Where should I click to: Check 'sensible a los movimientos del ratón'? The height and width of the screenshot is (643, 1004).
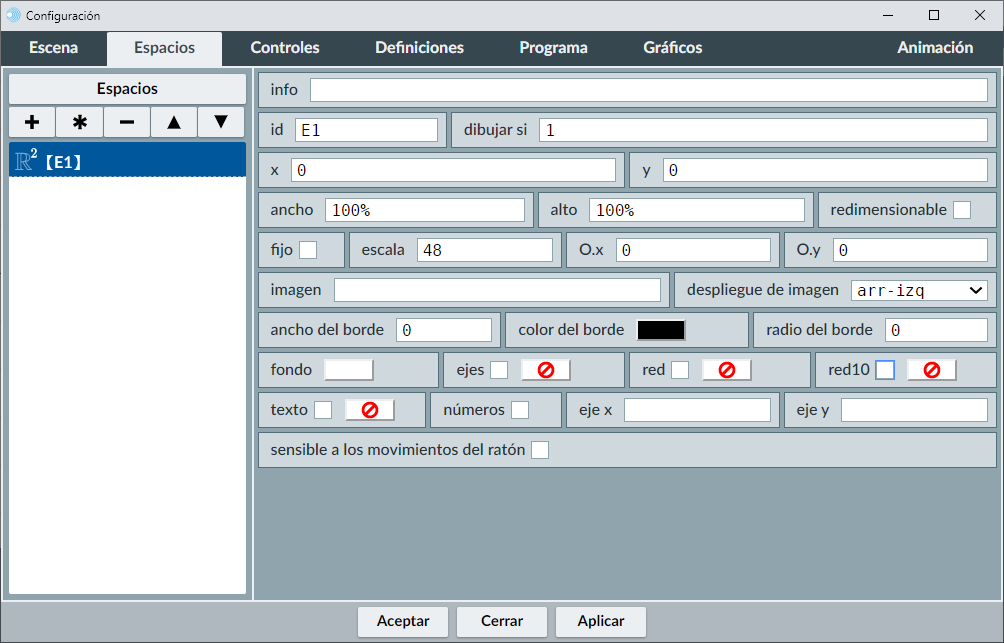click(540, 450)
